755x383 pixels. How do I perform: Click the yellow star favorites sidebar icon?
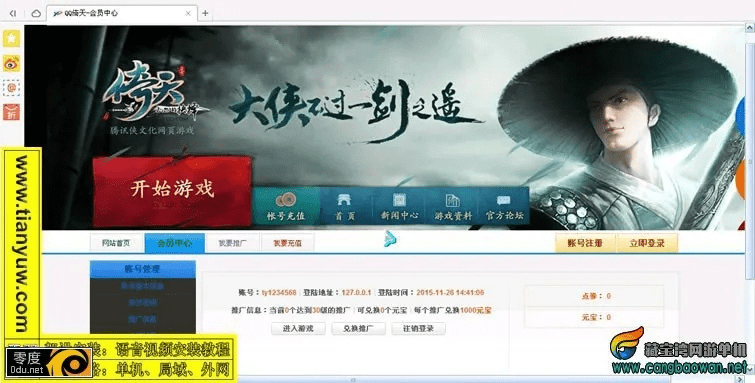pyautogui.click(x=12, y=38)
